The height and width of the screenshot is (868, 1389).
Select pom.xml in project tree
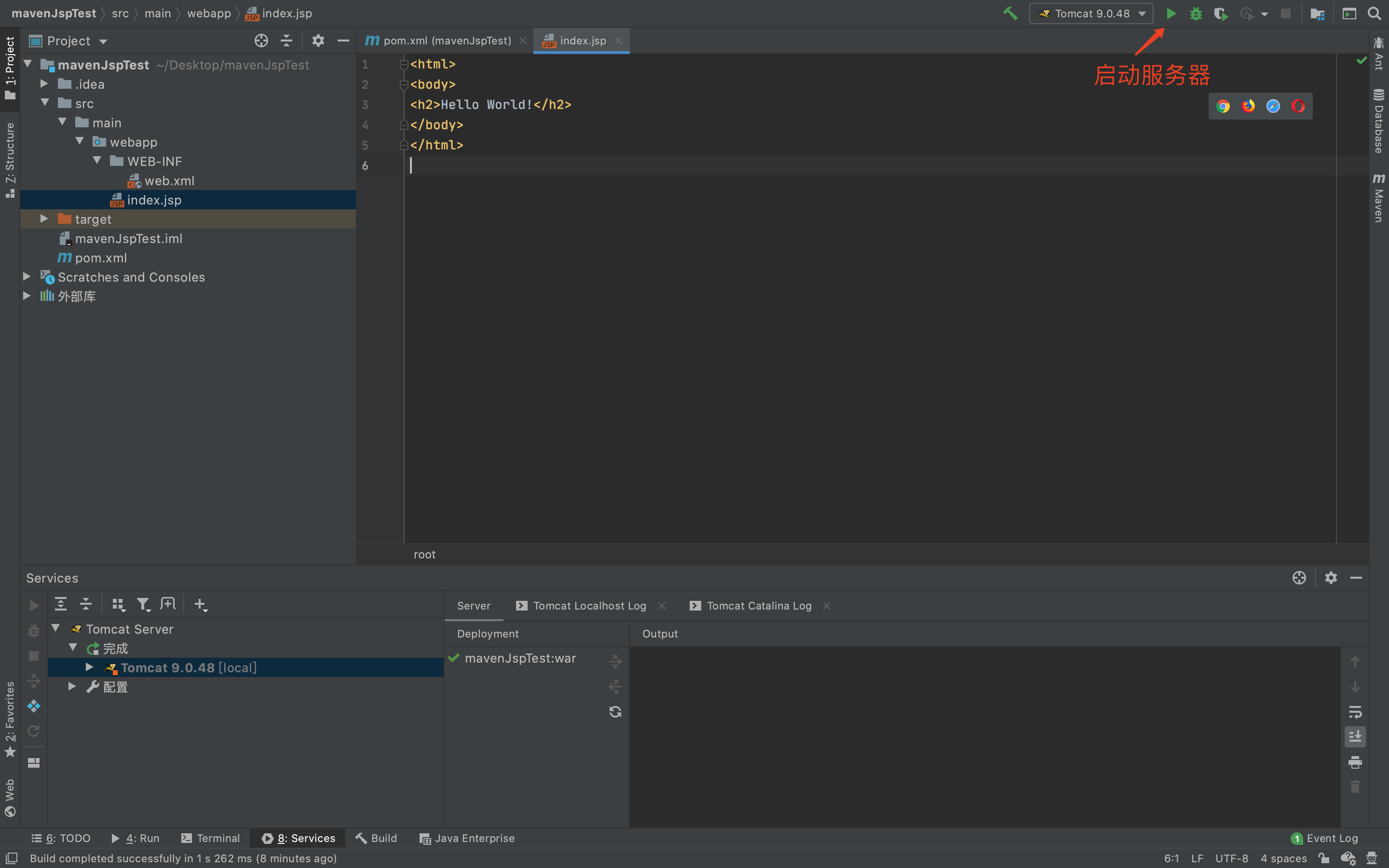101,258
